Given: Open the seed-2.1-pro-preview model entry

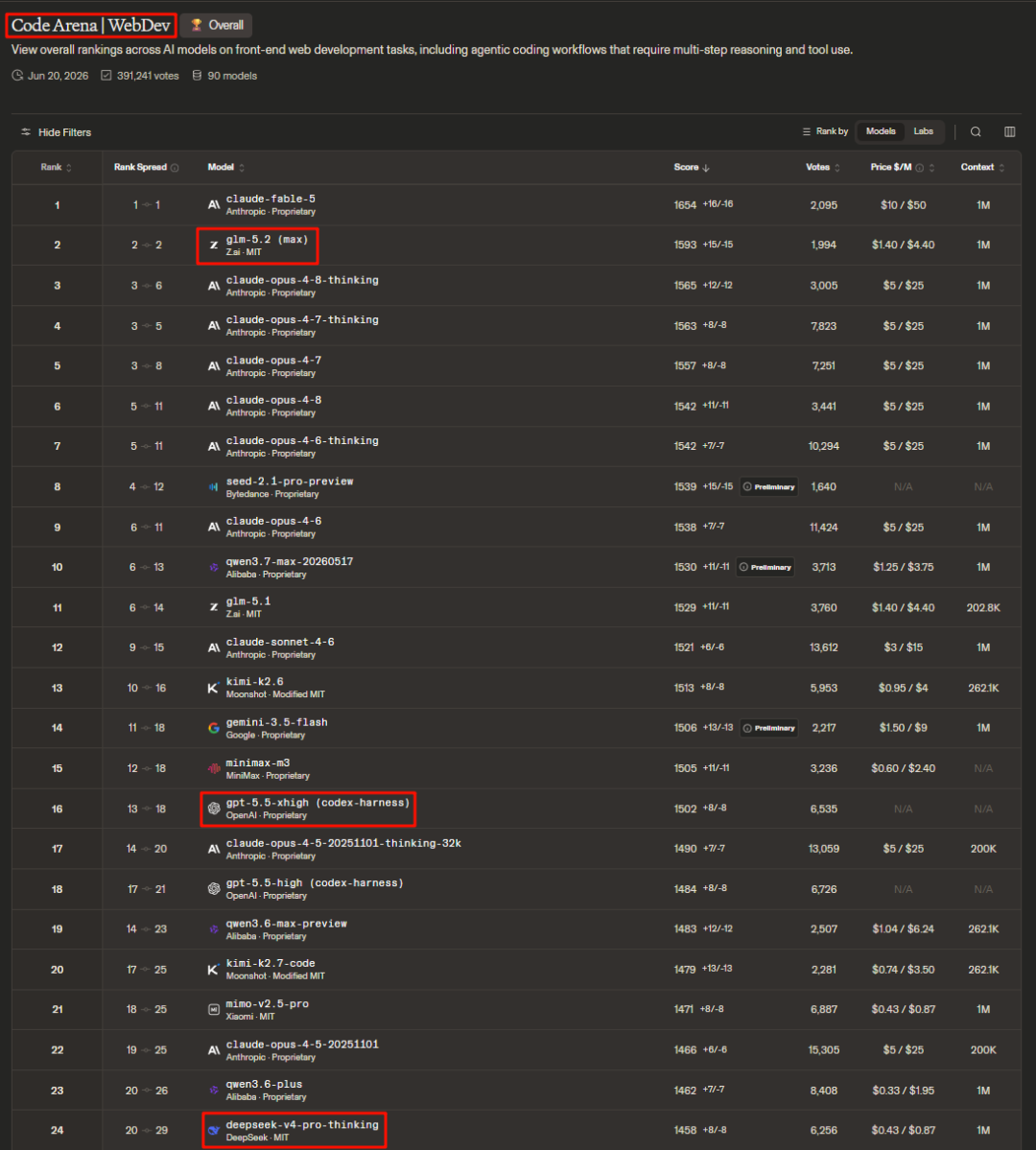Looking at the screenshot, I should 290,481.
